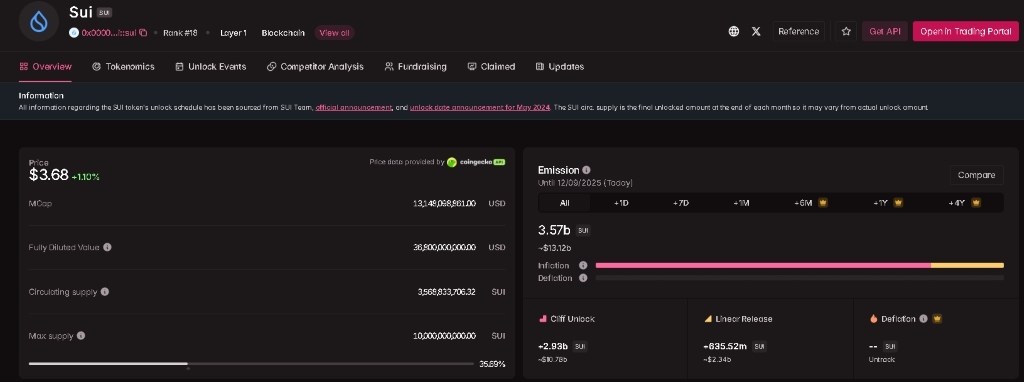This screenshot has width=1024, height=382.
Task: Select the All emission range
Action: coord(564,203)
